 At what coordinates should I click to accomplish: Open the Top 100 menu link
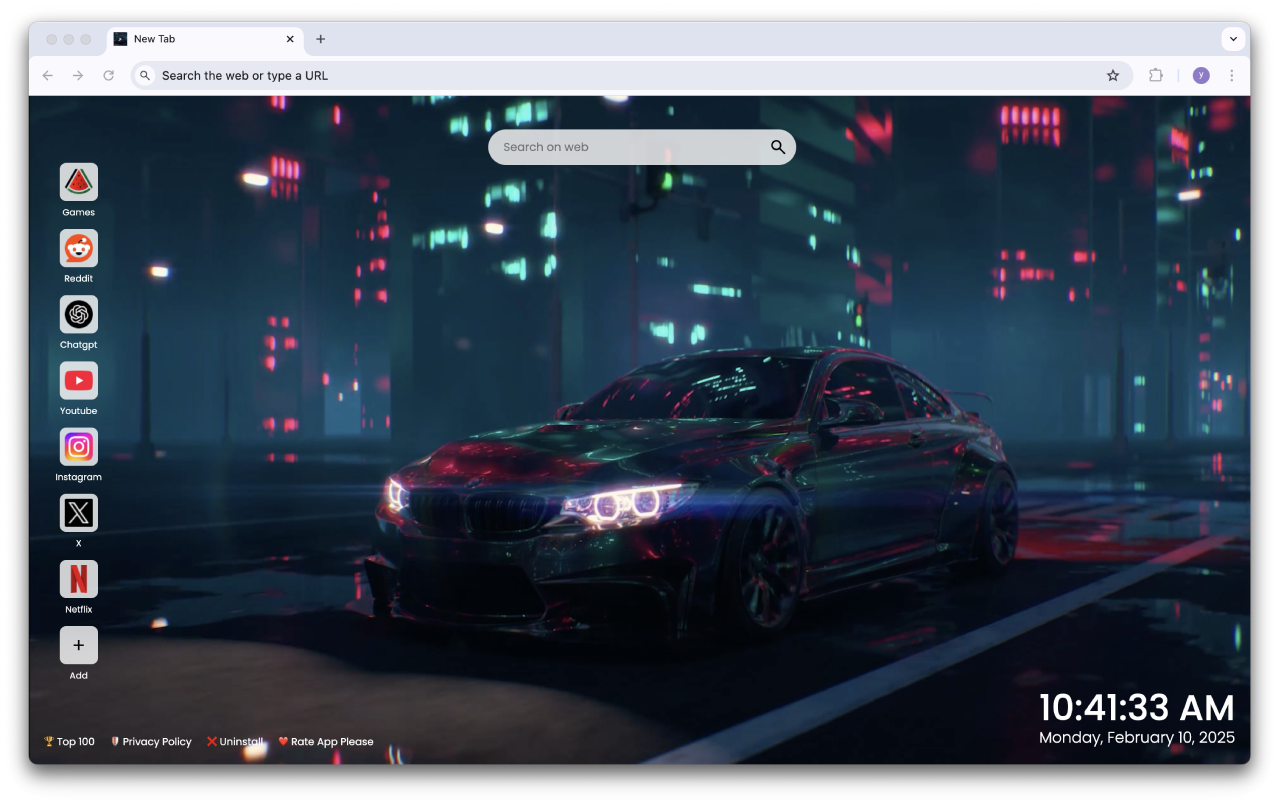coord(68,741)
